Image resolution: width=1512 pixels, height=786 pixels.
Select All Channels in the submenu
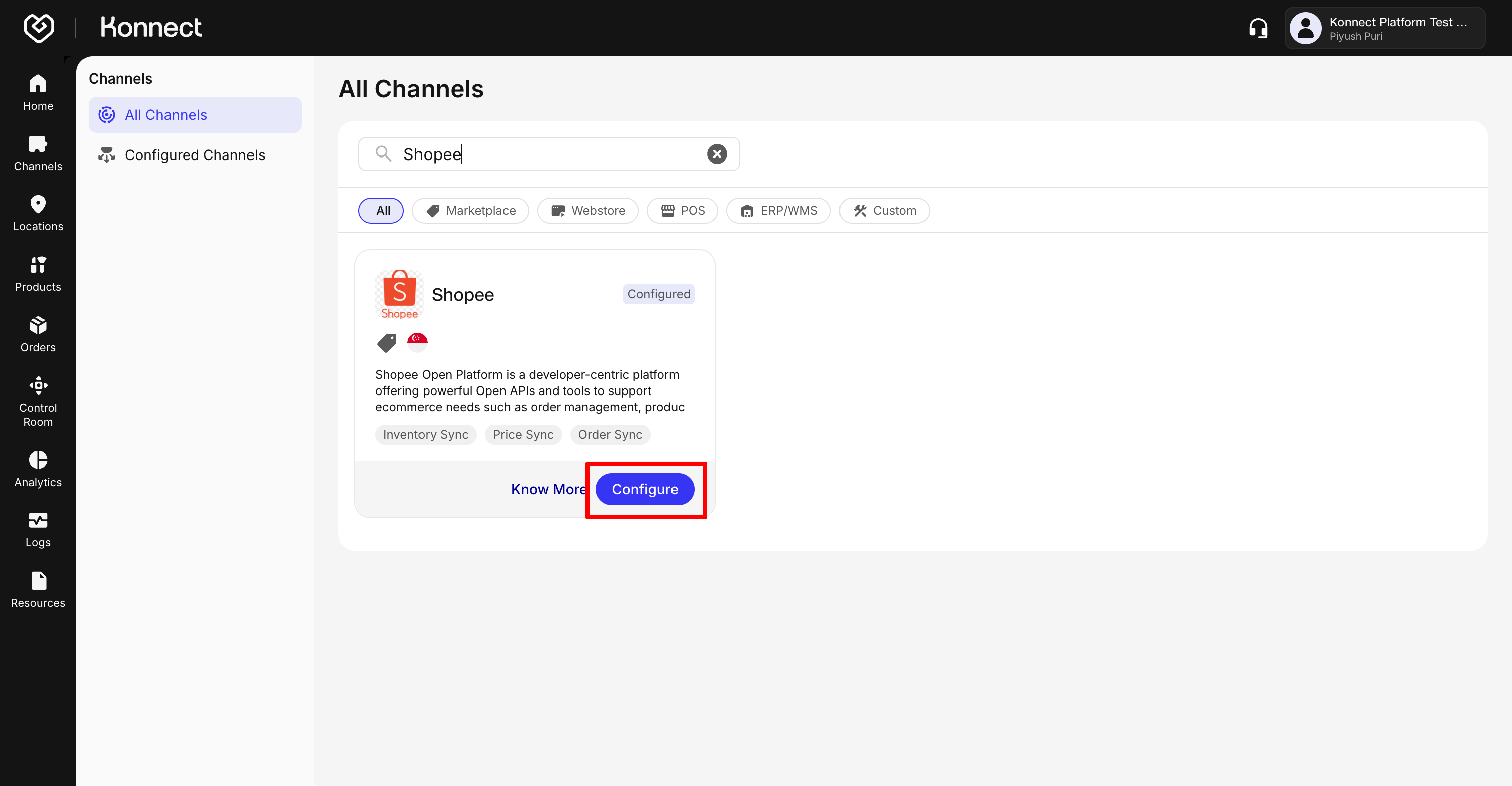195,114
